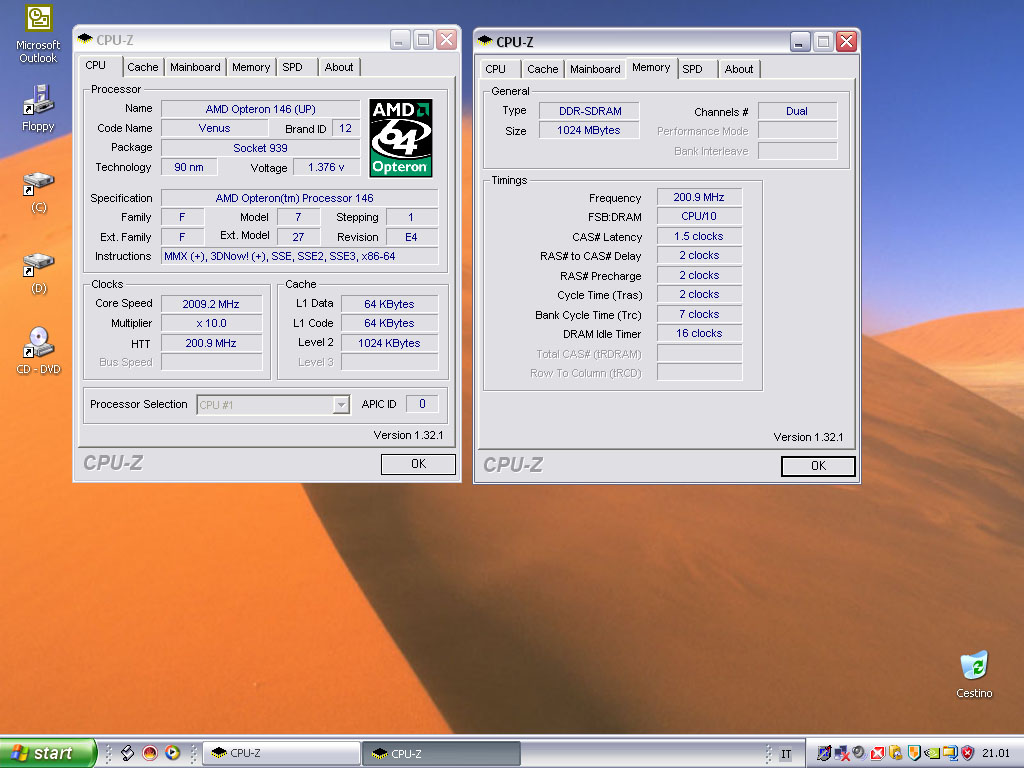The width and height of the screenshot is (1024, 768).
Task: Click the chip icon in left CPU-Z title bar
Action: (x=85, y=39)
